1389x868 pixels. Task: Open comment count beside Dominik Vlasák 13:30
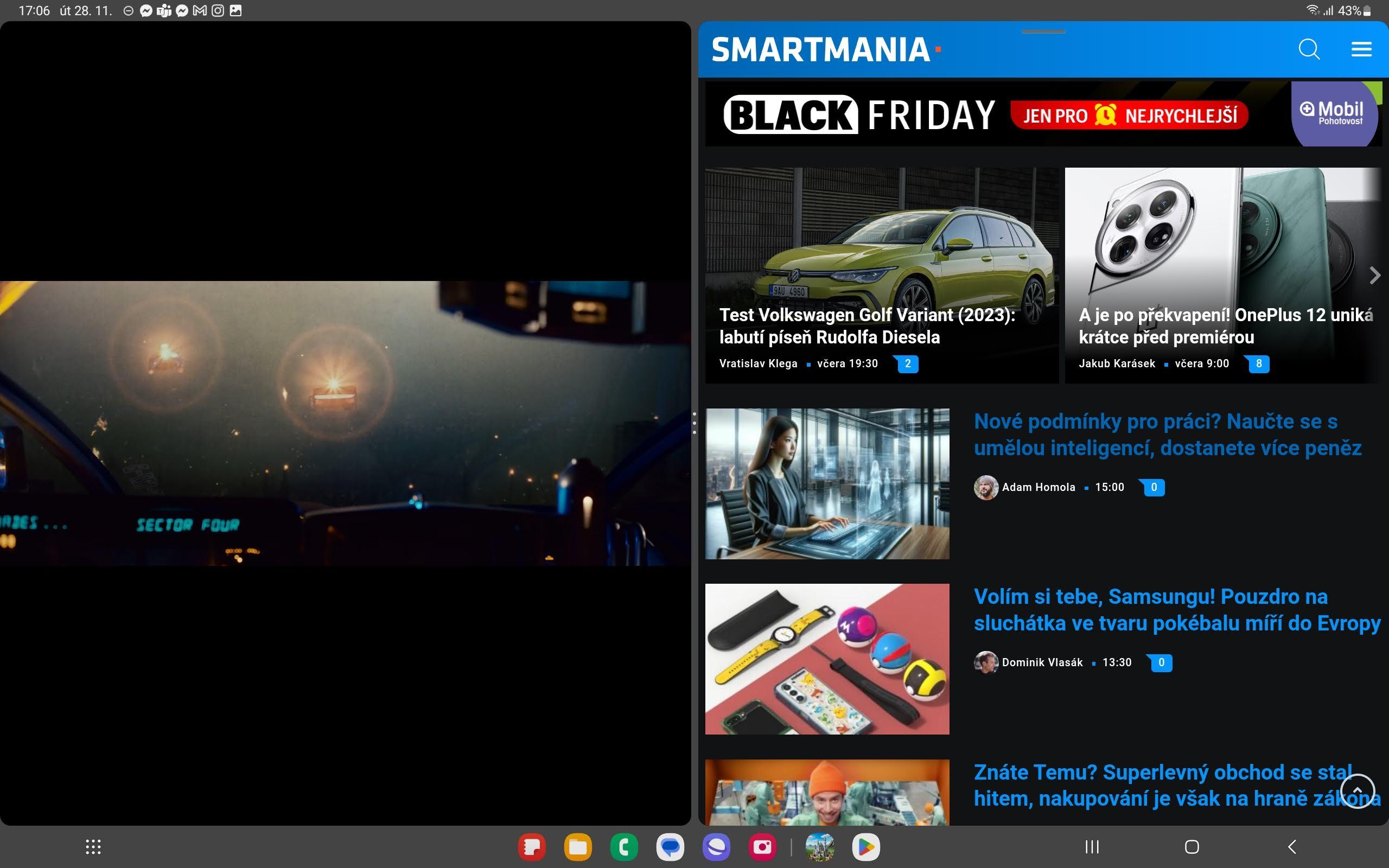point(1161,662)
